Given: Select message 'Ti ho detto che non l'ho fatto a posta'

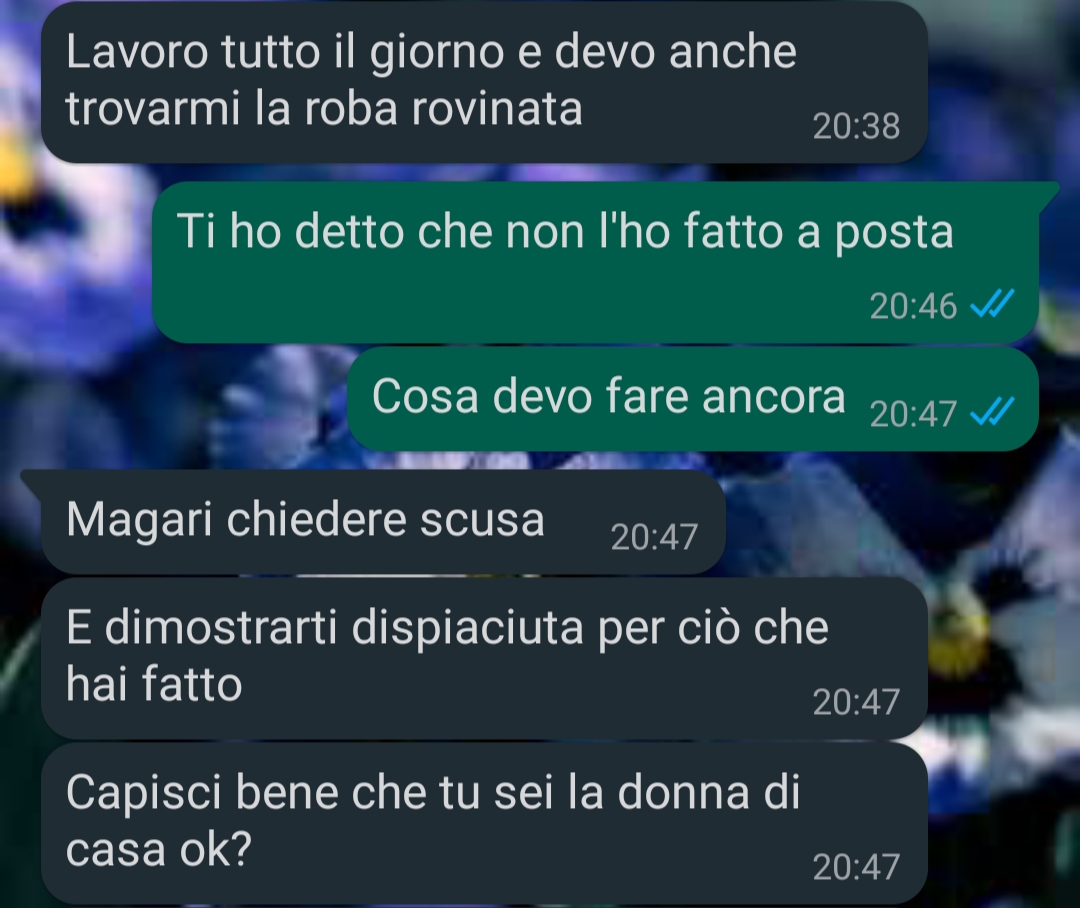Looking at the screenshot, I should (x=595, y=262).
